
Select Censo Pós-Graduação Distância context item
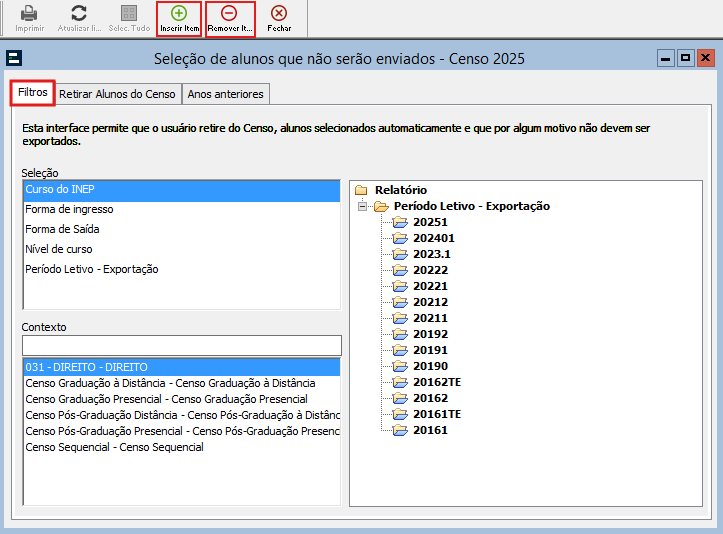pos(182,415)
